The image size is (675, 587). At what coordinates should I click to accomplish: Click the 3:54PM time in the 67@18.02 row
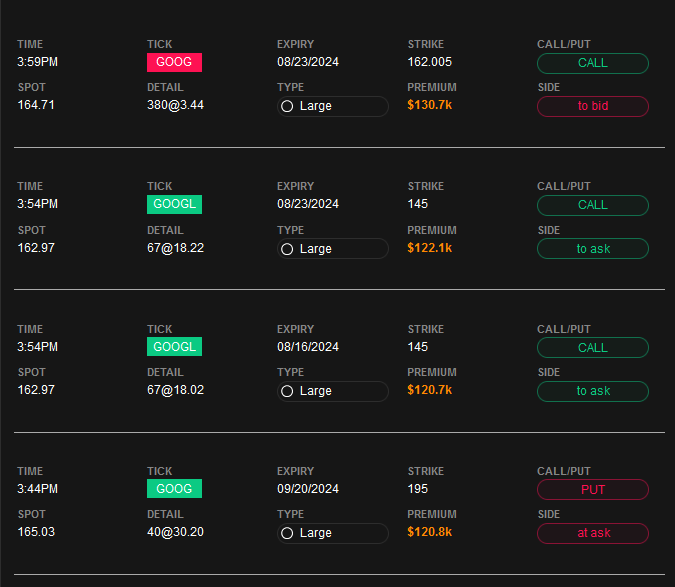click(x=37, y=347)
